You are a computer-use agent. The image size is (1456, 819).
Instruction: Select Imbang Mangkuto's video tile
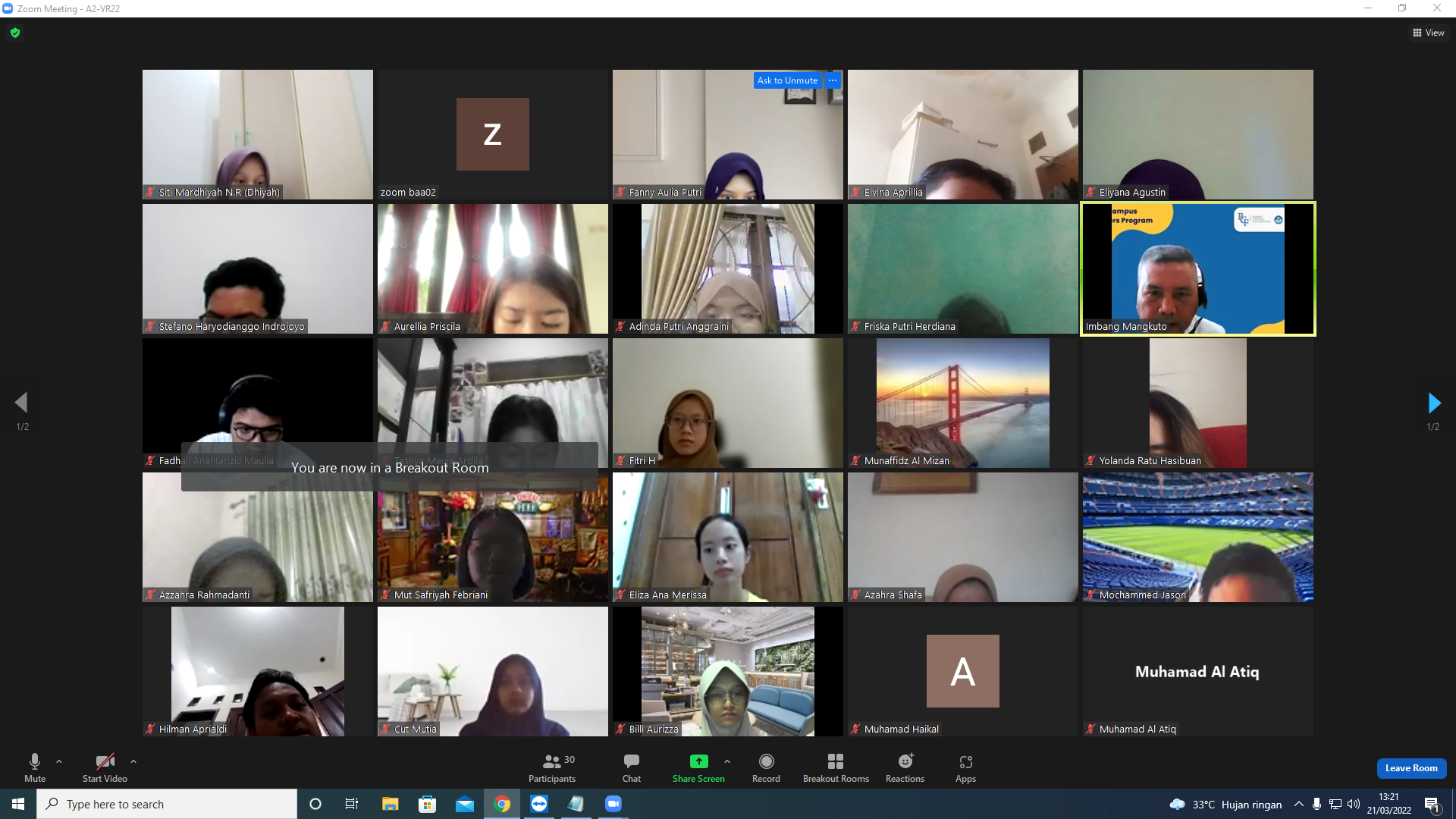point(1198,269)
